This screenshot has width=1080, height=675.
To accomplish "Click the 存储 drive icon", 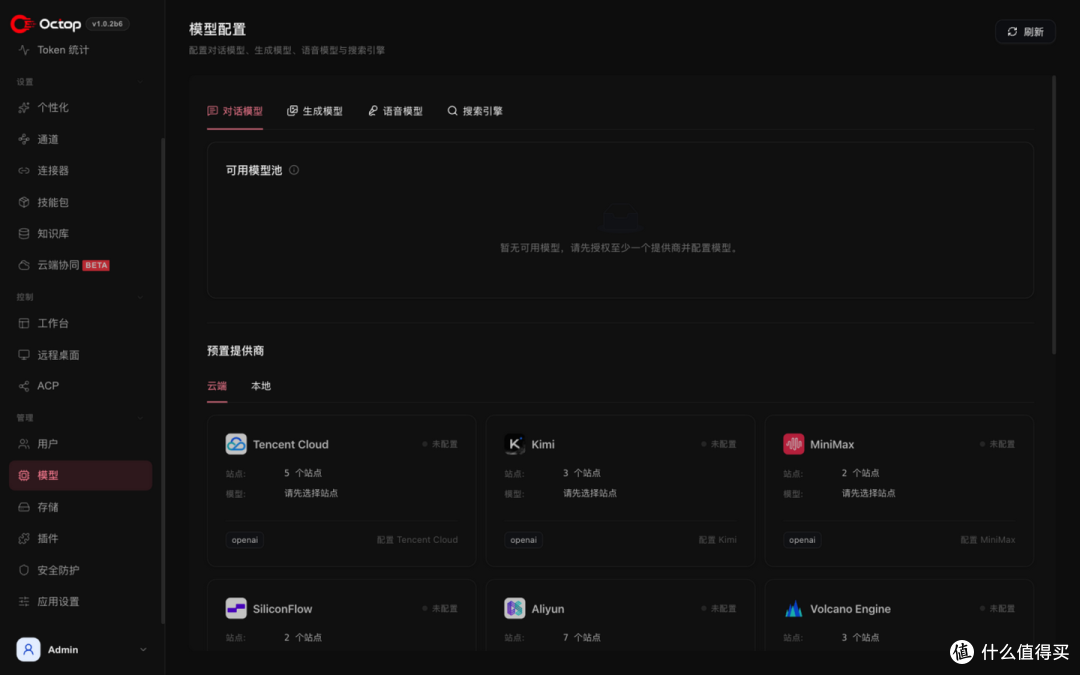I will coord(24,507).
